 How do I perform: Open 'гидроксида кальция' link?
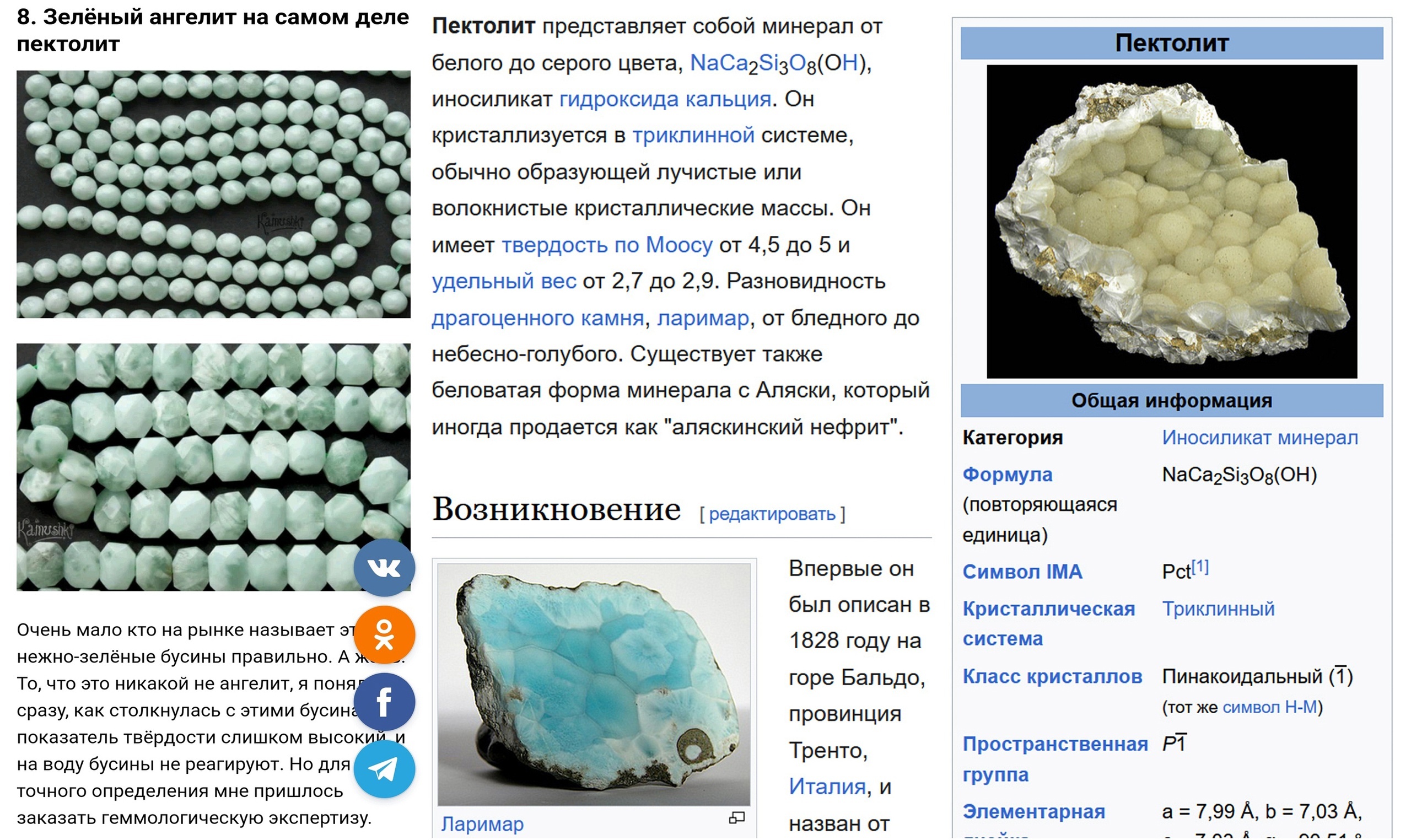tap(665, 99)
